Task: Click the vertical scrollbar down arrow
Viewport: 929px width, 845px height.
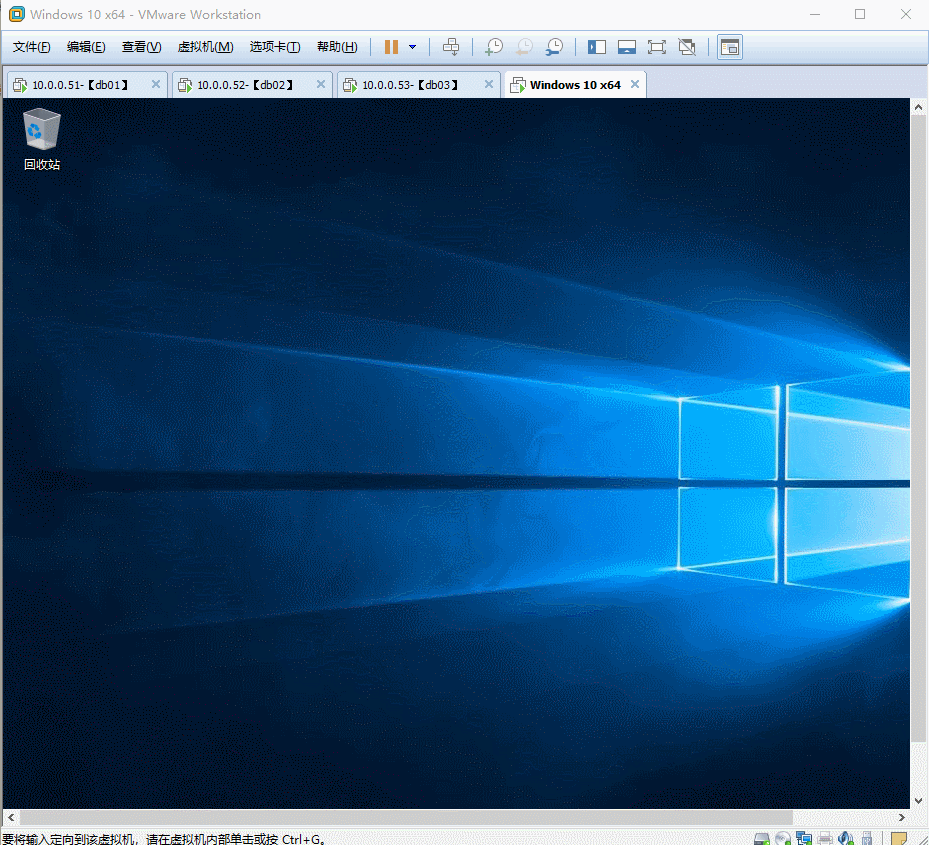Action: coord(918,801)
